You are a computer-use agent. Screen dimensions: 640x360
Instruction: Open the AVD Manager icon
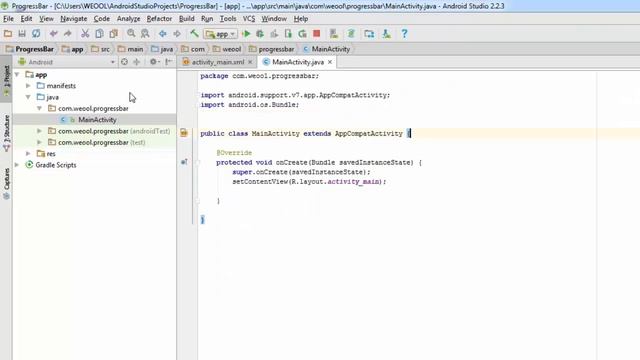tap(334, 34)
